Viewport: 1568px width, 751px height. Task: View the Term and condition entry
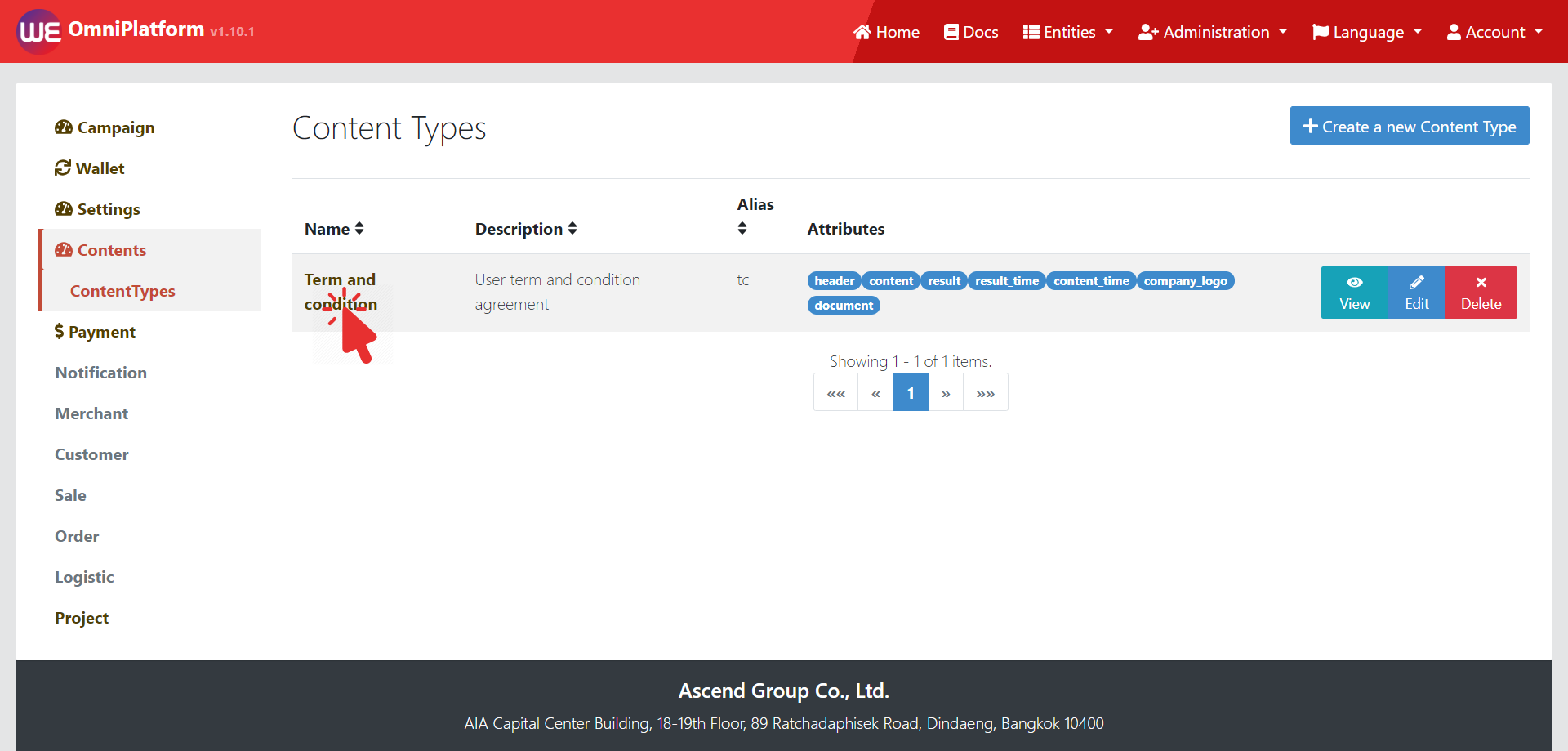[x=1354, y=293]
